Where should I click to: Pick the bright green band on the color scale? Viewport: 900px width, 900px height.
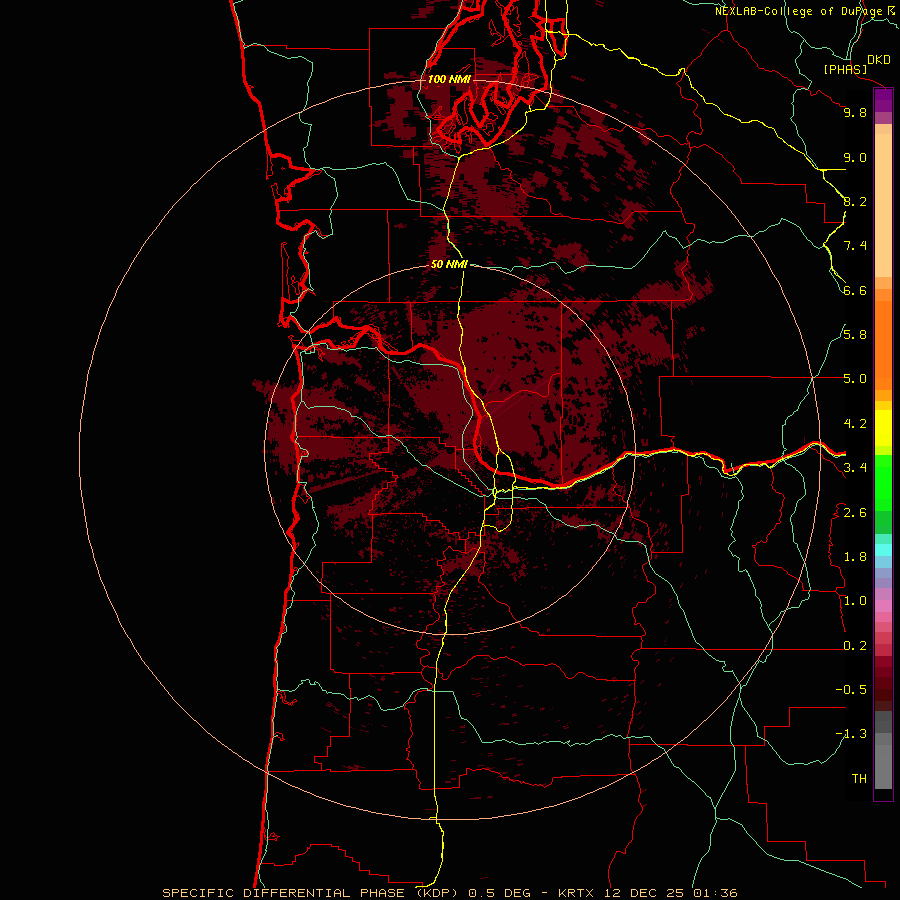(883, 483)
